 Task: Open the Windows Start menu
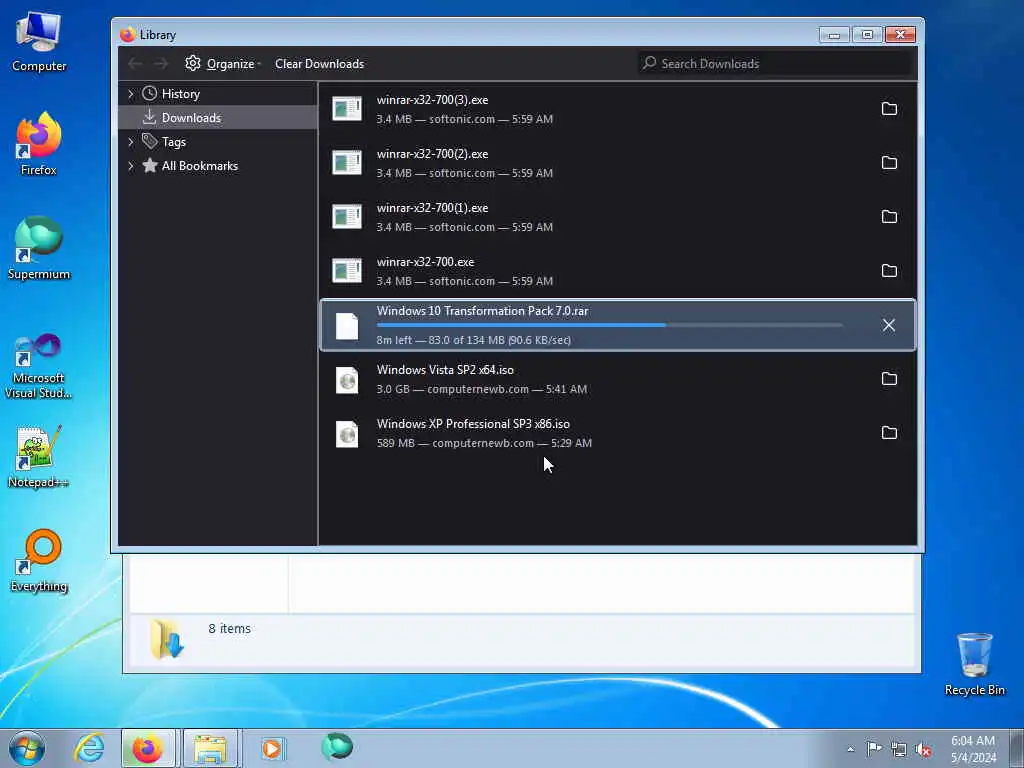click(x=27, y=748)
